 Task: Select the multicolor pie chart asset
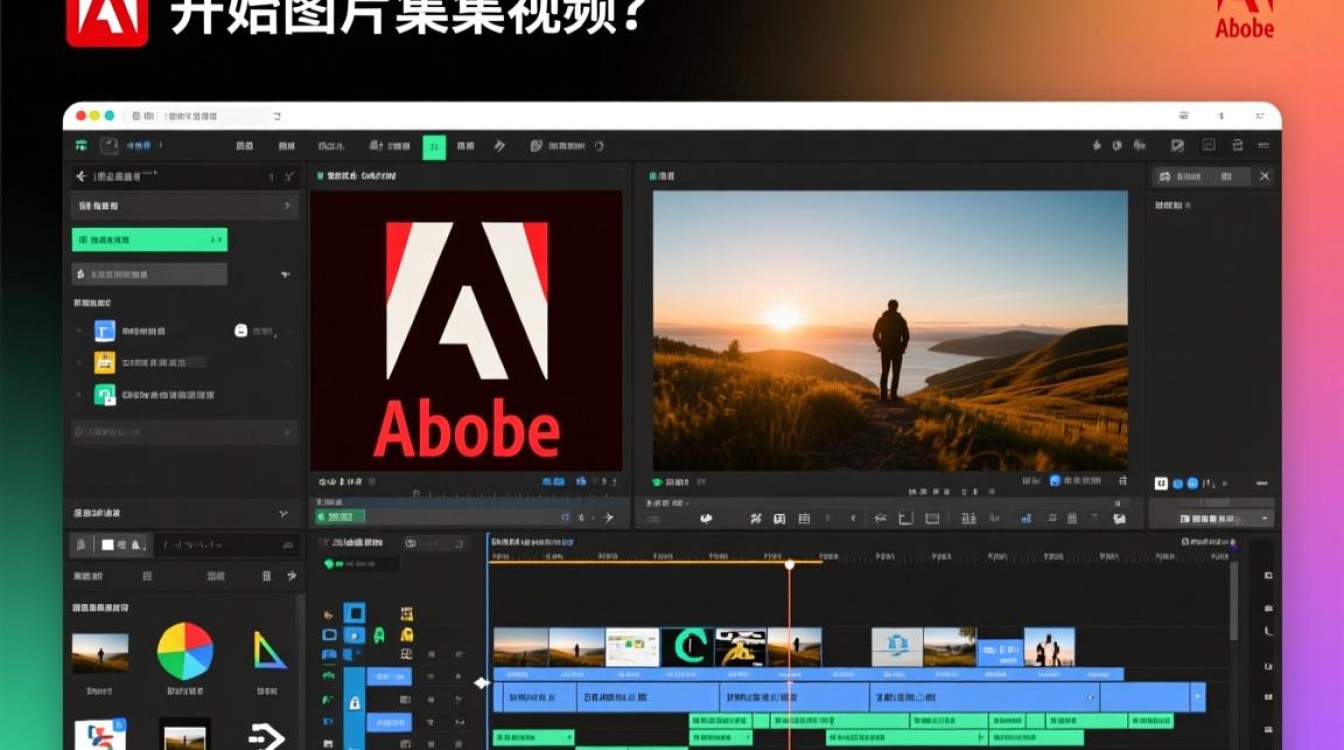tap(185, 651)
